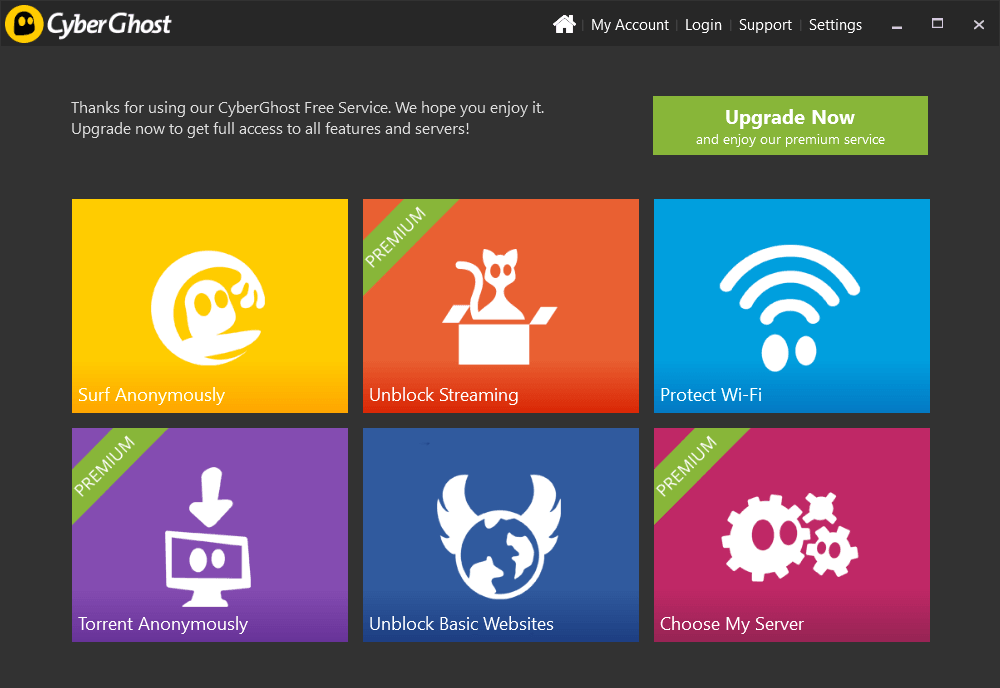Click the ghost icon on Surf Anonymously tile
The width and height of the screenshot is (1000, 688).
[209, 308]
